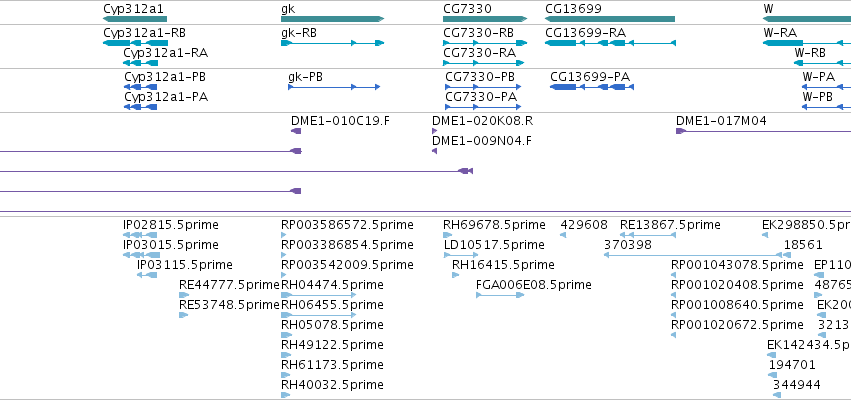Click the RP001043078.5prime EST arrow

tap(674, 275)
